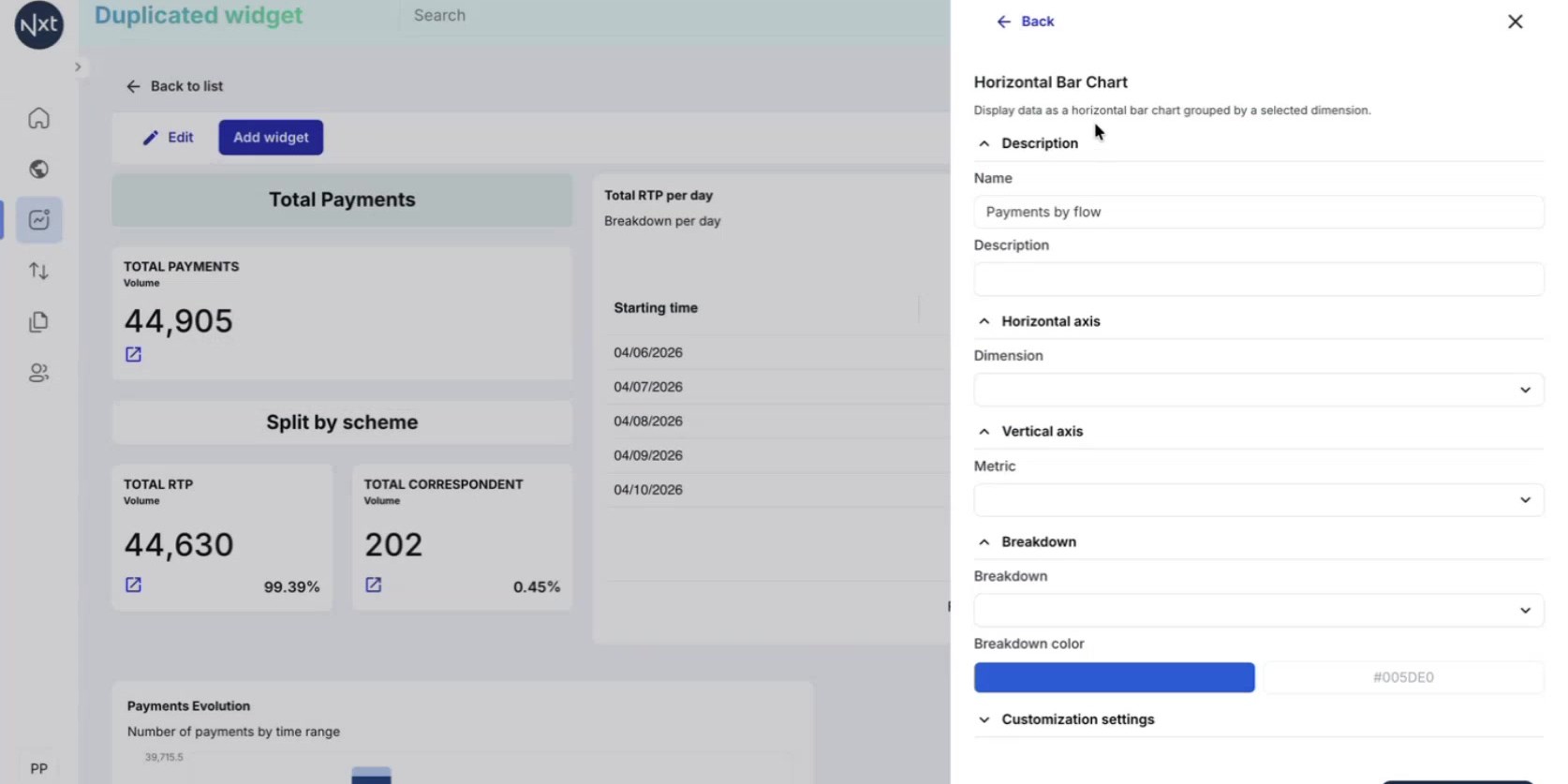Select the 04/08/2026 row
This screenshot has width=1568, height=784.
tap(777, 422)
